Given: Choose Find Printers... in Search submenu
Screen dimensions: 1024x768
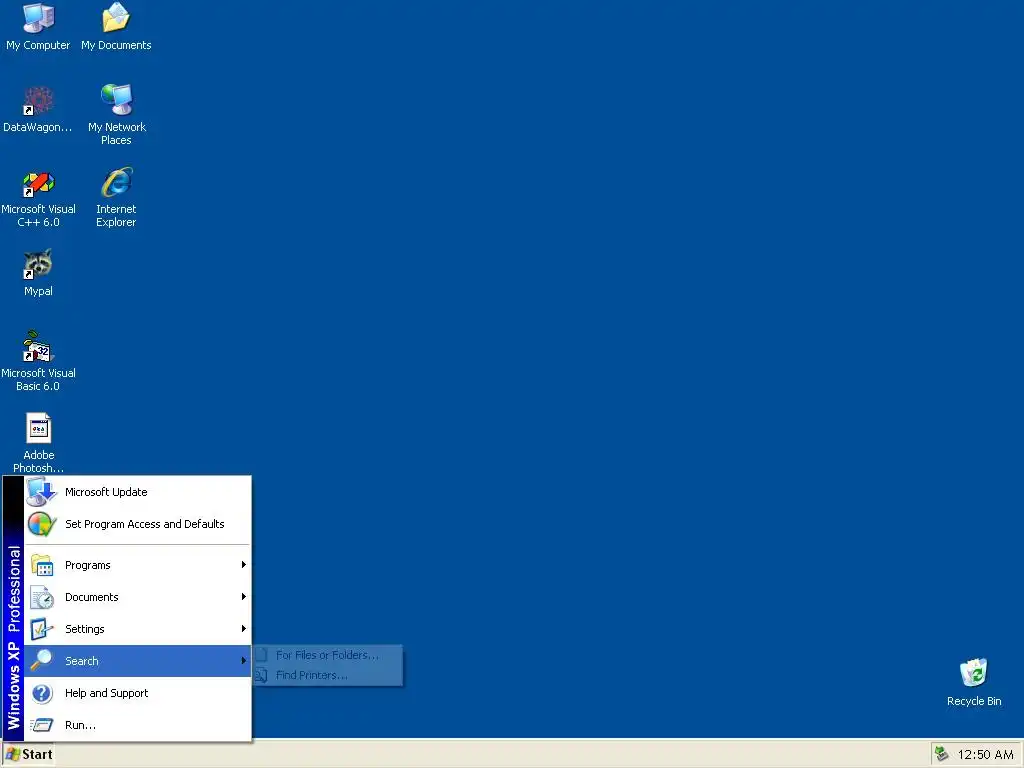Looking at the screenshot, I should coord(328,675).
